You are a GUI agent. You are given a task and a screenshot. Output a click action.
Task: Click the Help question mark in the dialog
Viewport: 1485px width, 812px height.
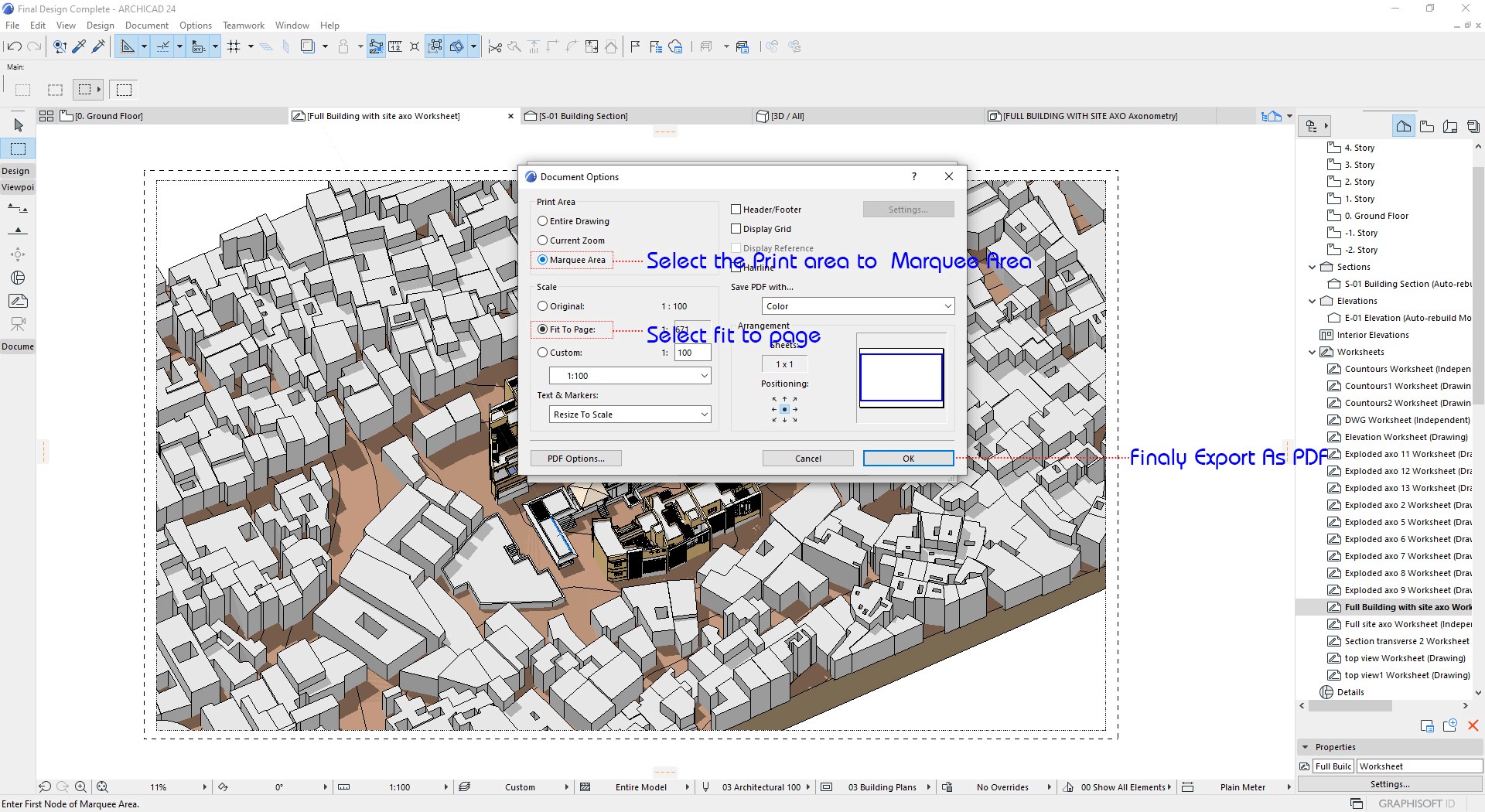click(x=914, y=176)
